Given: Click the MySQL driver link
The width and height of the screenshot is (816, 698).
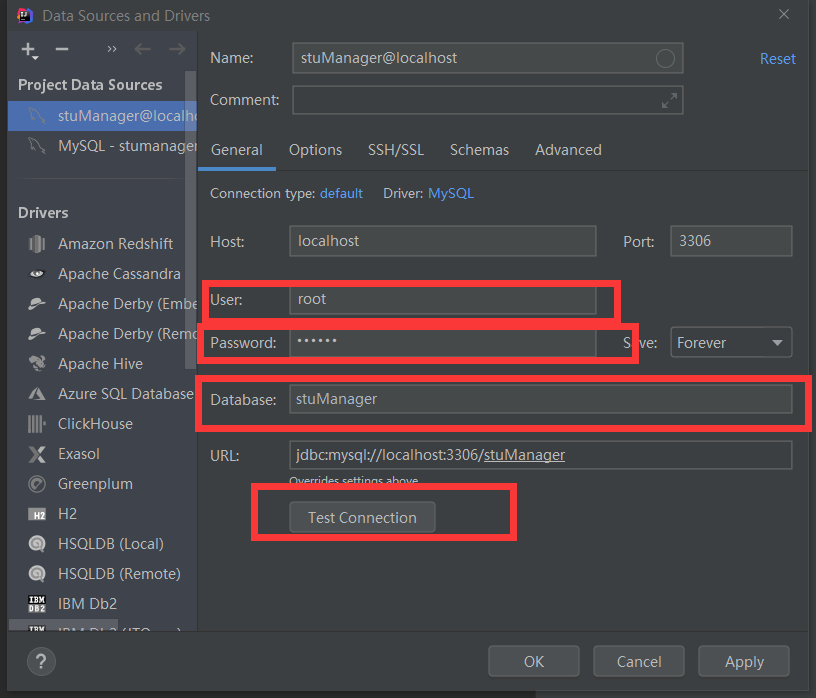Looking at the screenshot, I should [x=451, y=194].
